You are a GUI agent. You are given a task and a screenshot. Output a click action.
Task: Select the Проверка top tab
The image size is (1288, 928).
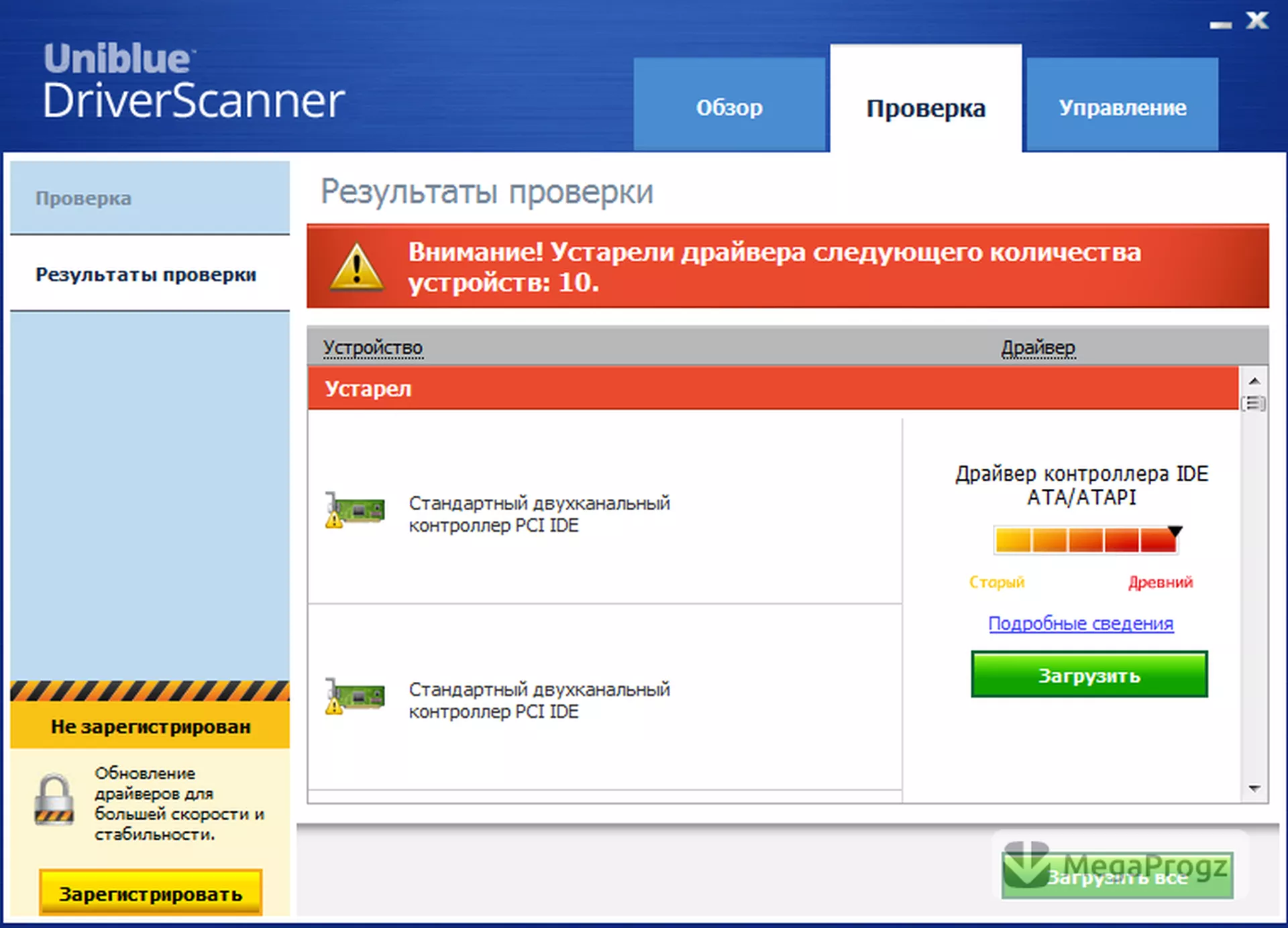[926, 99]
